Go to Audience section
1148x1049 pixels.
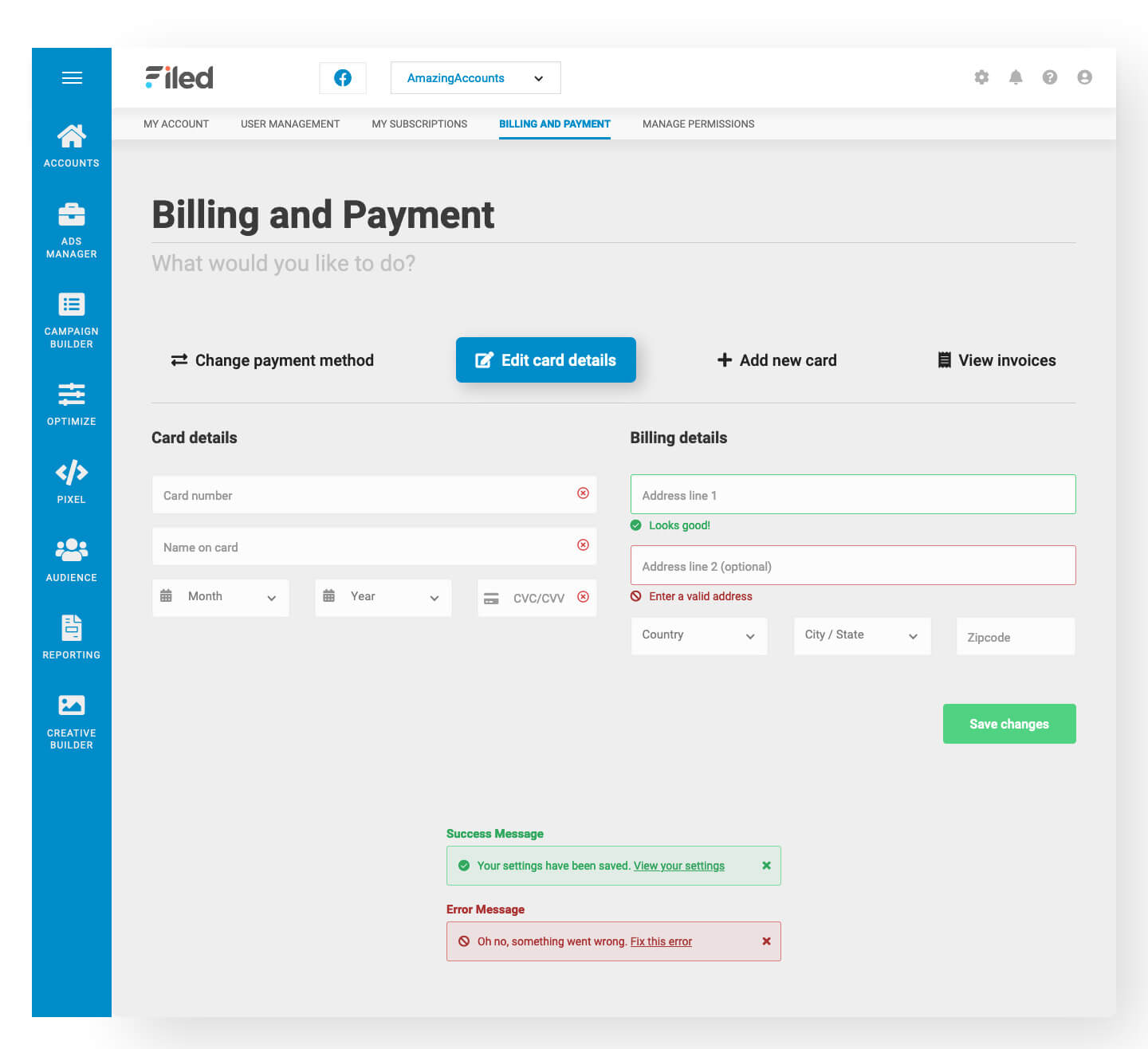[72, 560]
